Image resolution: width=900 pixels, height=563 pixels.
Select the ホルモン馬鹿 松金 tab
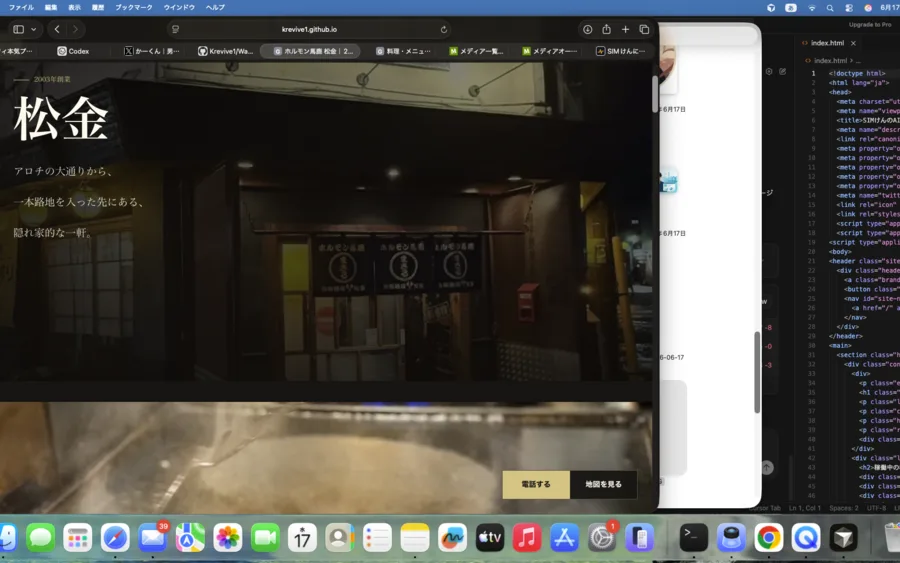[x=311, y=51]
